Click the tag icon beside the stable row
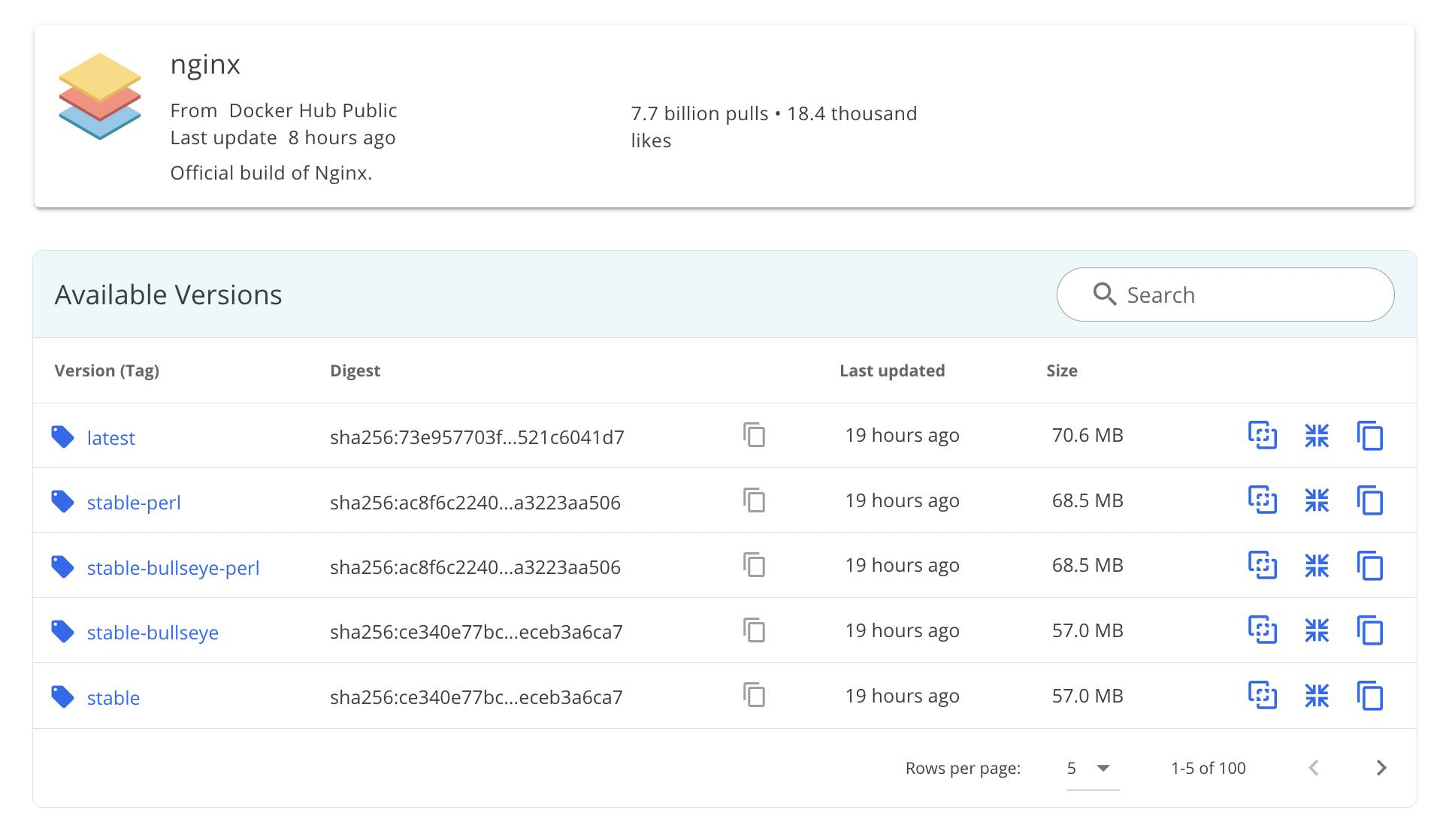The image size is (1452, 840). [x=62, y=696]
